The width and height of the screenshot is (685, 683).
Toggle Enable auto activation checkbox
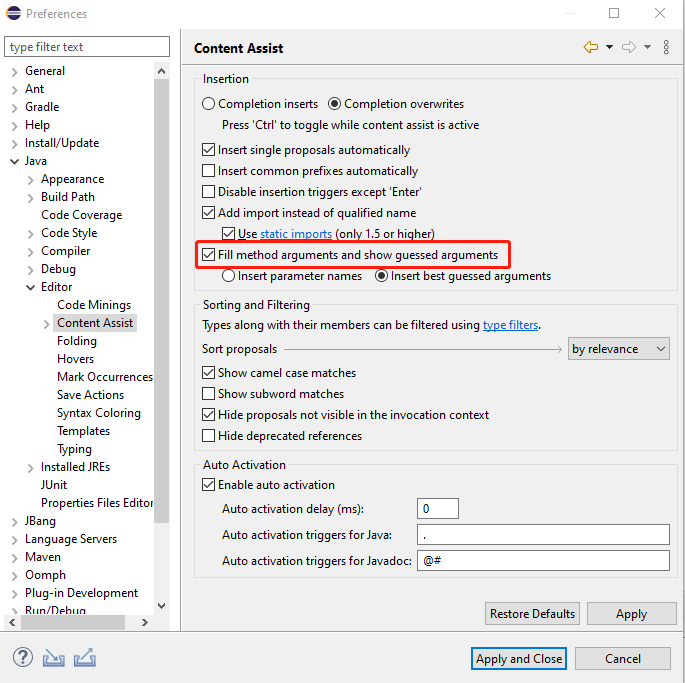click(x=208, y=485)
